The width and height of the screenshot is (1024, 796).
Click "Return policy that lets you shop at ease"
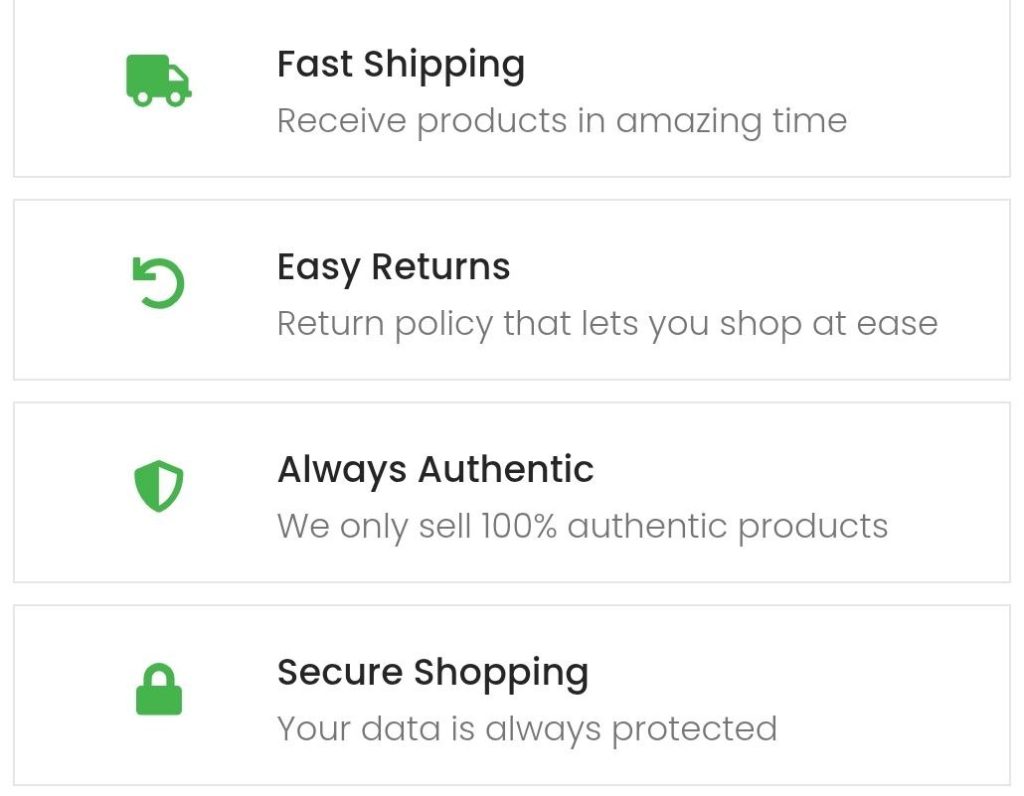click(x=606, y=324)
